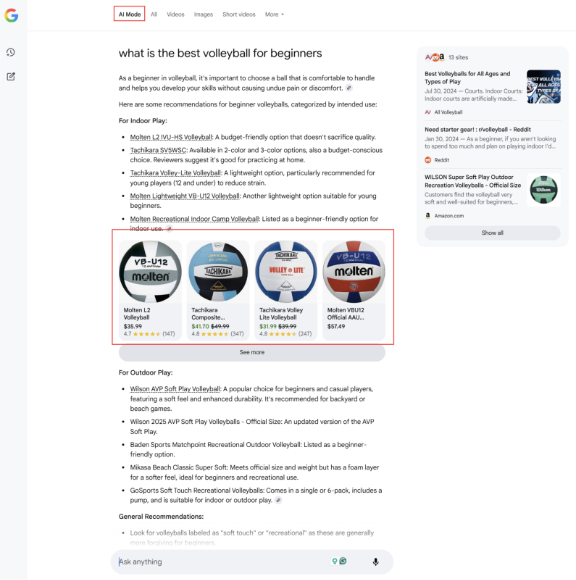Click the 'For Outdoor Play:' heading
Image resolution: width=576 pixels, height=580 pixels.
[145, 372]
